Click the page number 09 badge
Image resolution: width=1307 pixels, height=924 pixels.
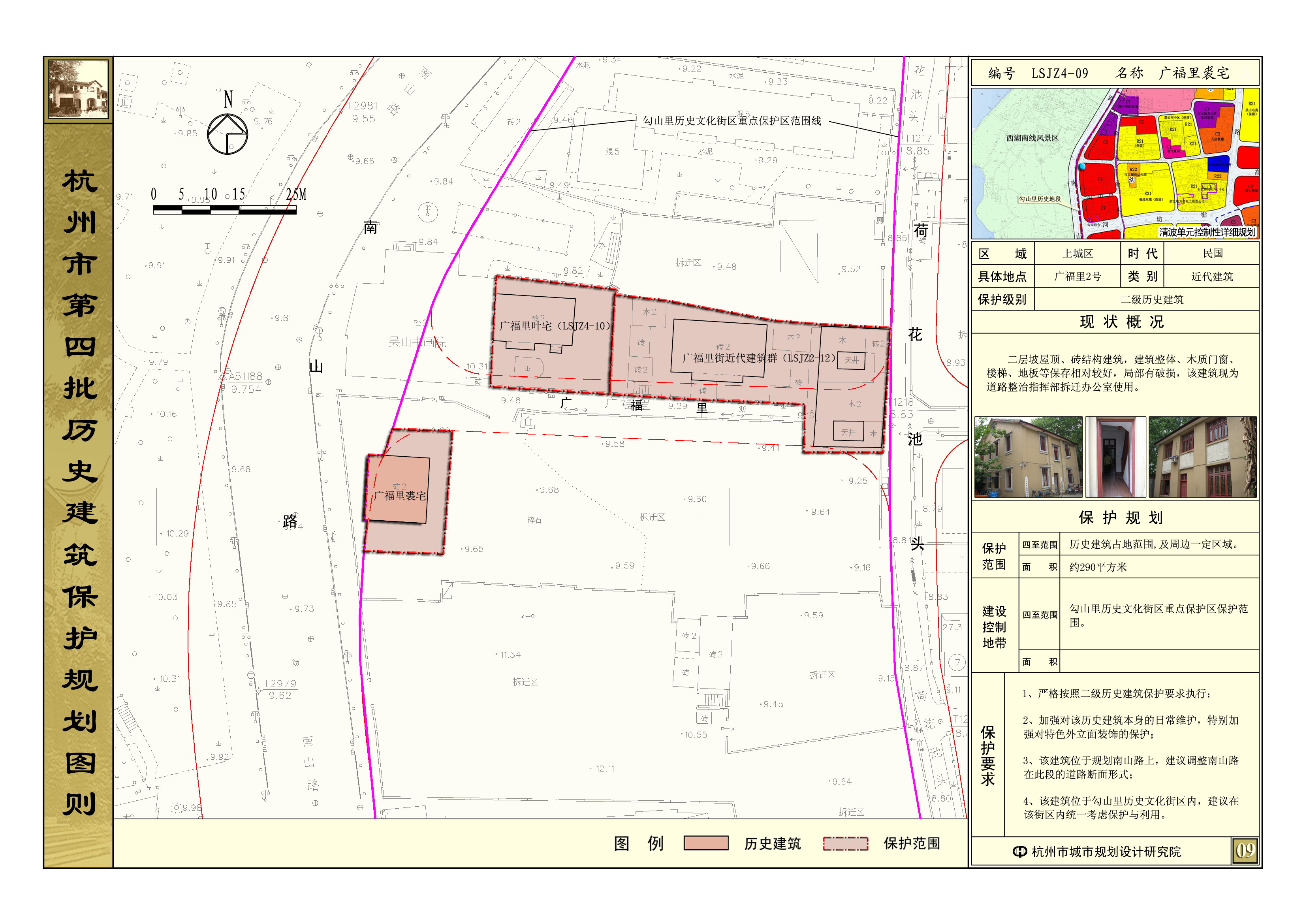(1244, 851)
